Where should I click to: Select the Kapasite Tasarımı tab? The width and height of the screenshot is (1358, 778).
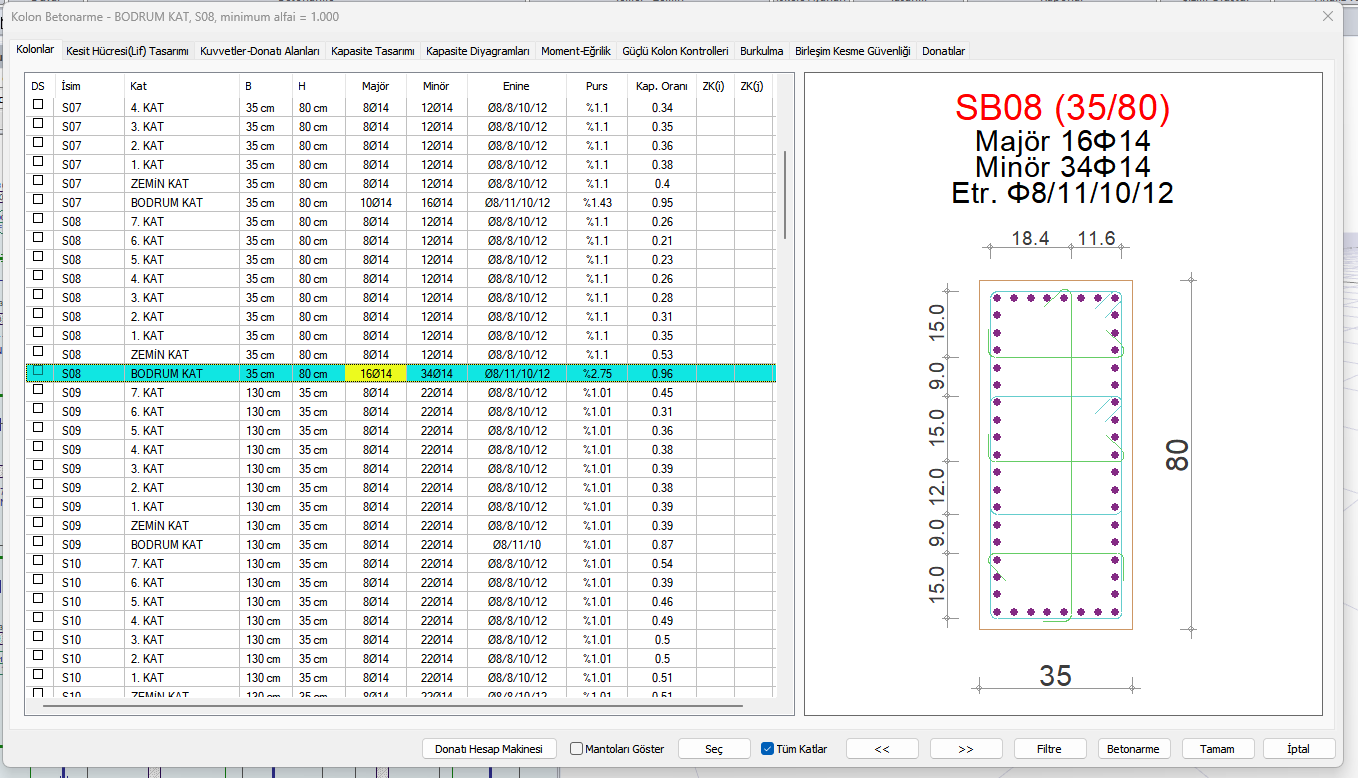pos(373,51)
